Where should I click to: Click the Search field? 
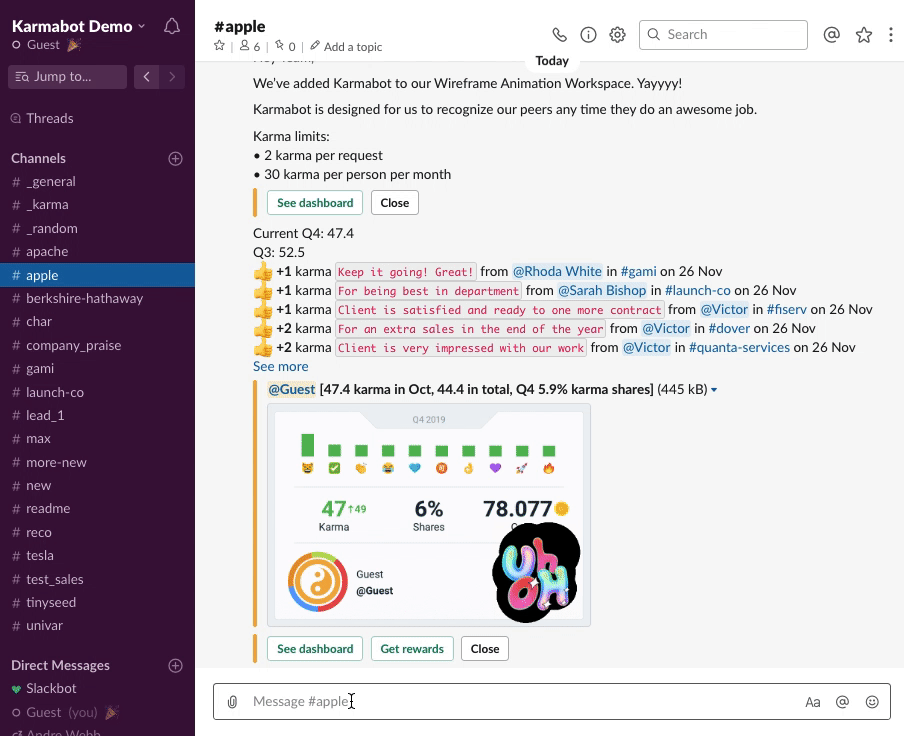(x=723, y=35)
